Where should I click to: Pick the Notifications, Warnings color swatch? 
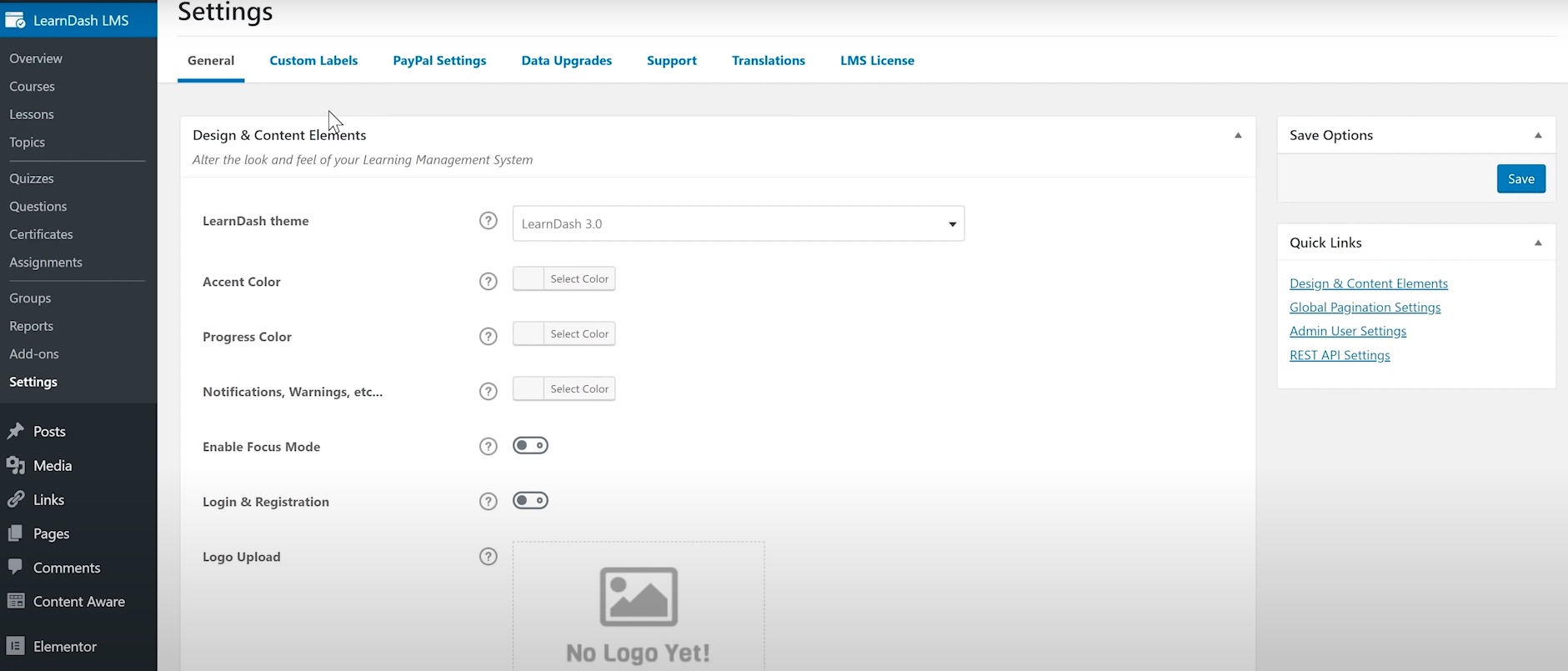[529, 388]
